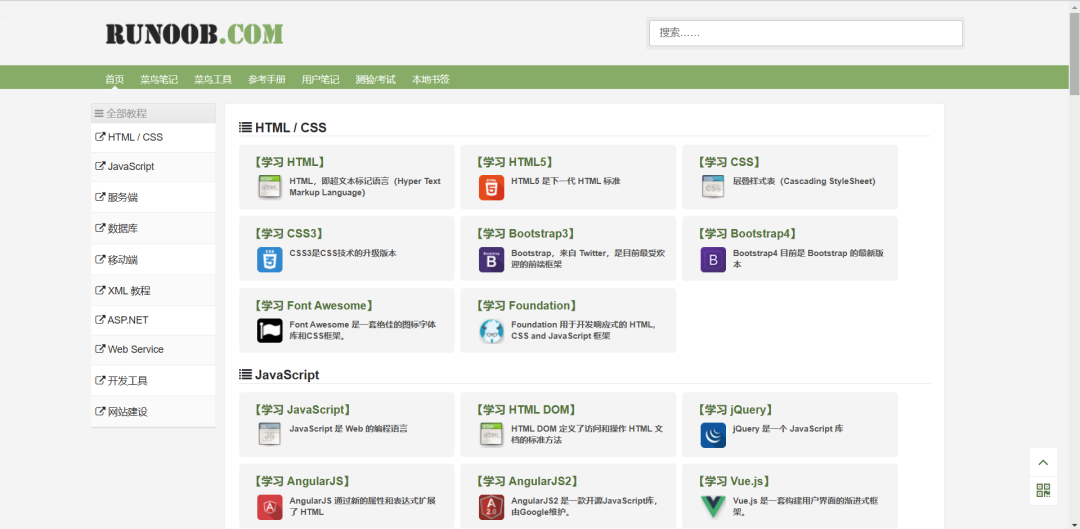Open the 【学习 Foundation】 title link
The width and height of the screenshot is (1080, 529).
526,305
